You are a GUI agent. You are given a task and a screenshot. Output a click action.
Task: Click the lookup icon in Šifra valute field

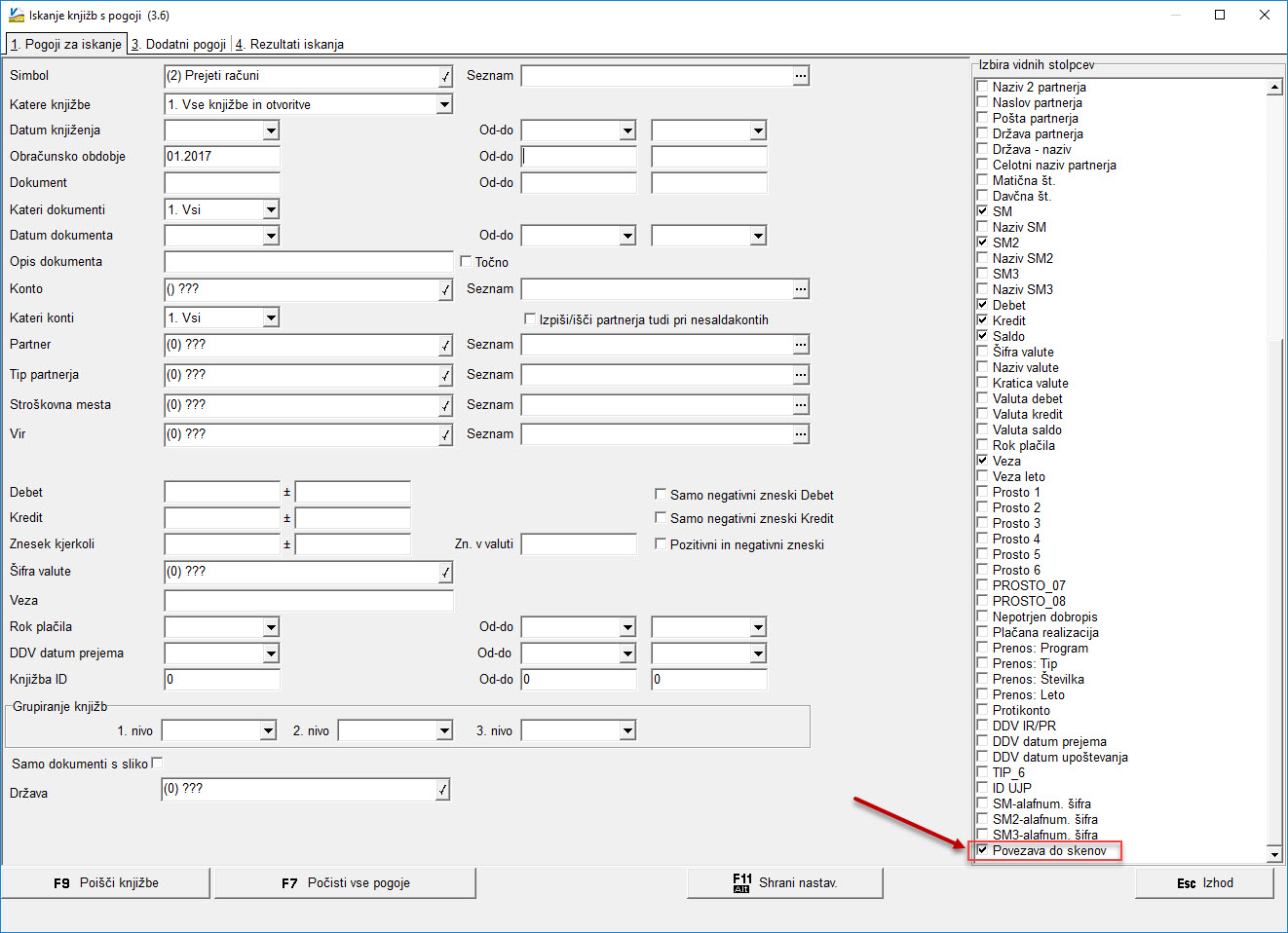point(445,572)
